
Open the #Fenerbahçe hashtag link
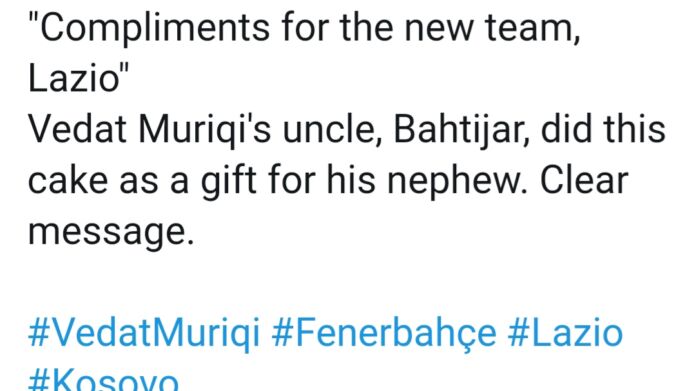click(x=384, y=333)
